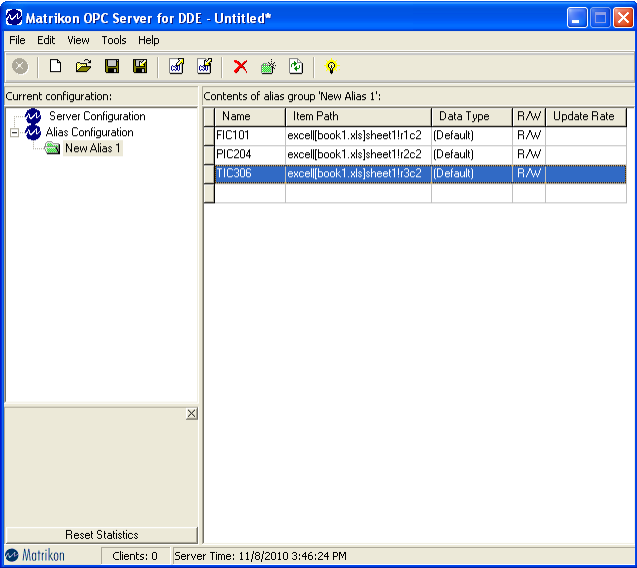Viewport: 637px width, 568px height.
Task: Click the Alias Configuration tree icon
Action: (33, 132)
